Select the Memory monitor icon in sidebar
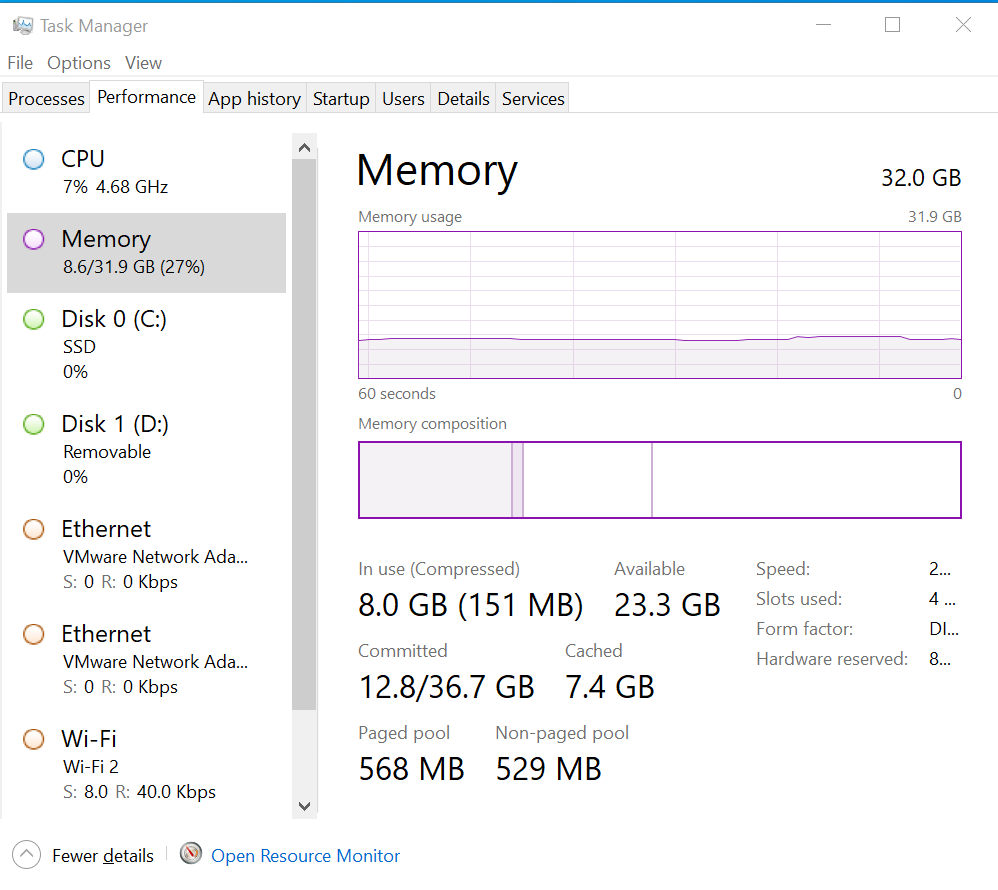998x890 pixels. (33, 239)
